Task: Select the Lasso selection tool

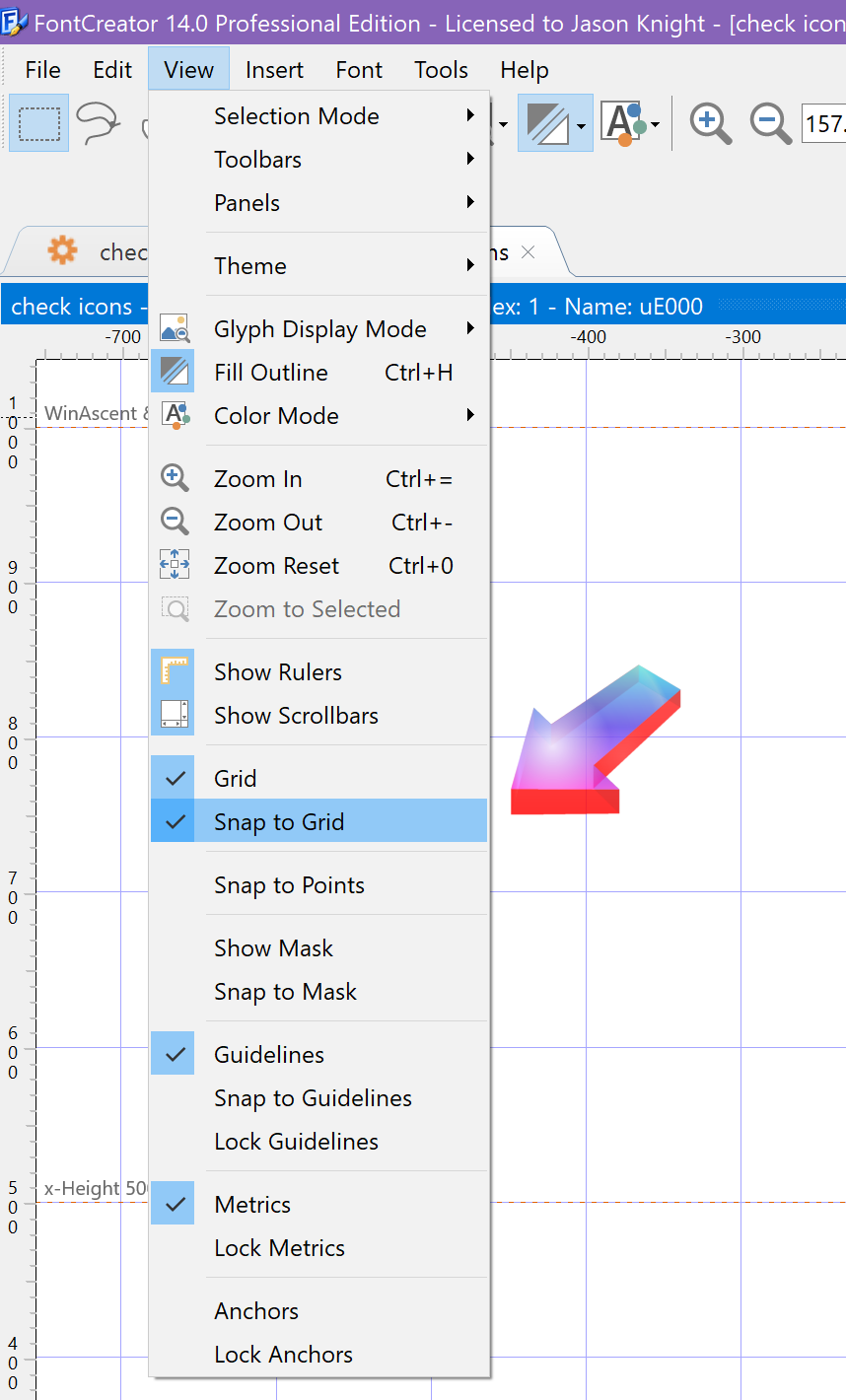Action: 99,123
